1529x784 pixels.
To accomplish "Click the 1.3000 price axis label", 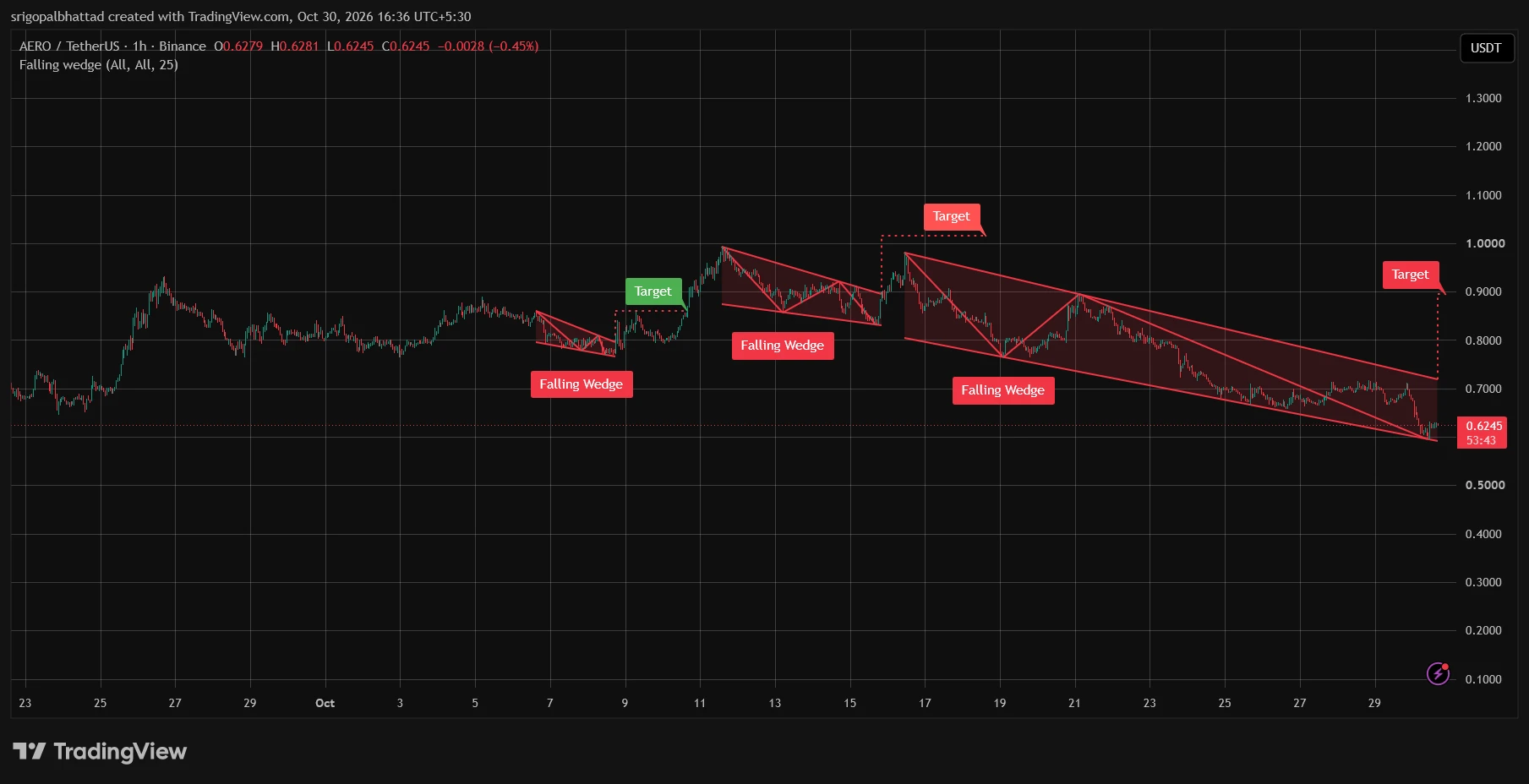I will coord(1483,98).
